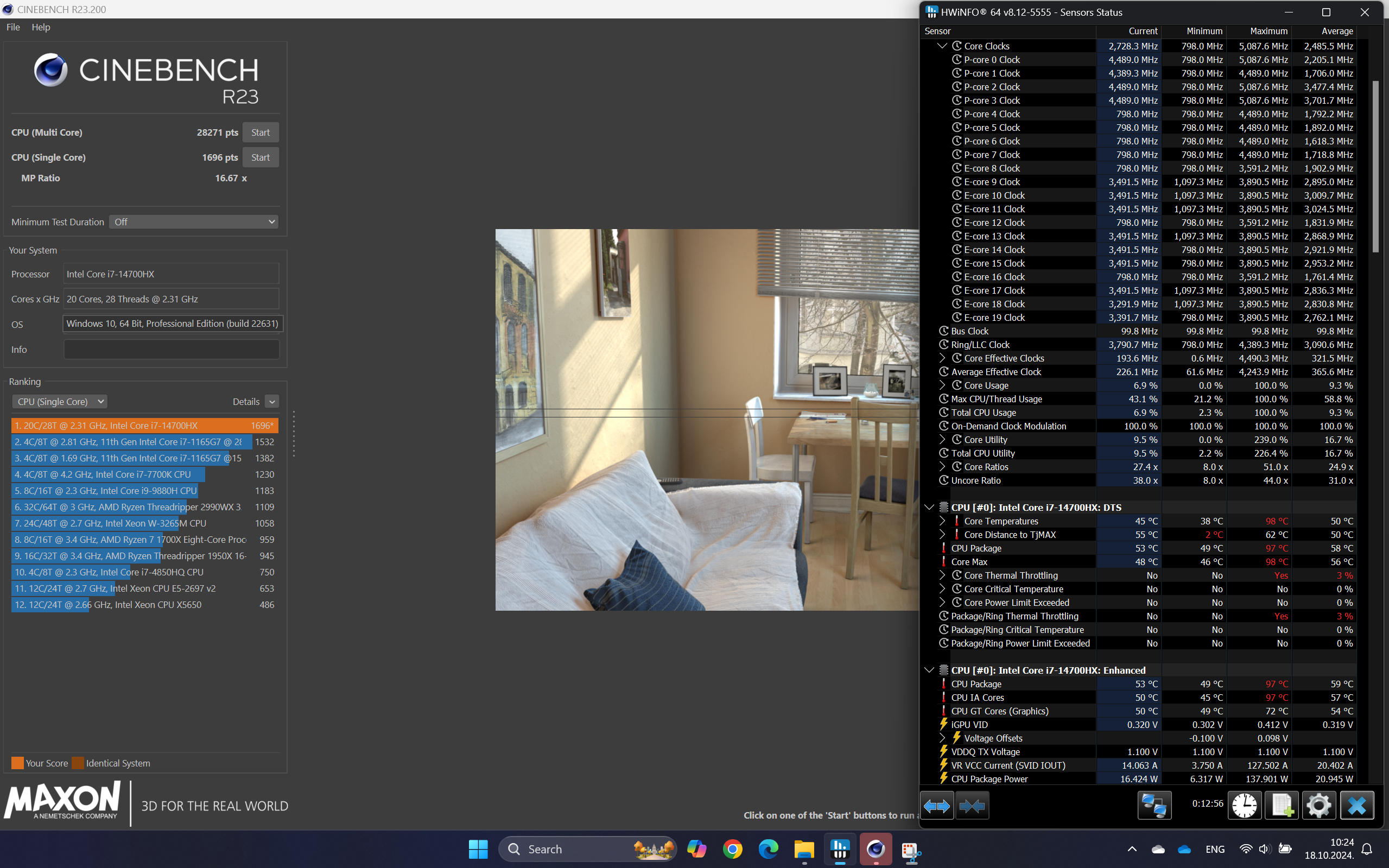The image size is (1389, 868).
Task: Open the last pinned app on taskbar
Action: click(911, 850)
